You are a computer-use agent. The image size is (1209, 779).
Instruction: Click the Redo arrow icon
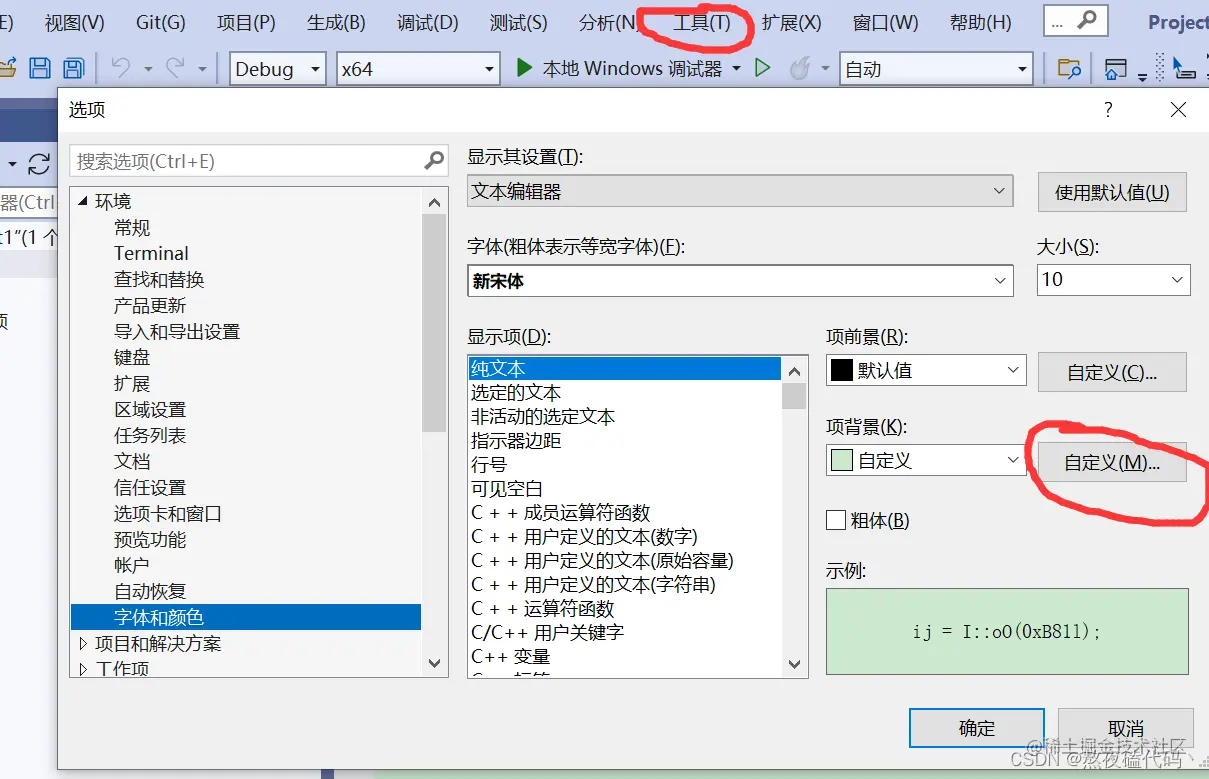(175, 68)
